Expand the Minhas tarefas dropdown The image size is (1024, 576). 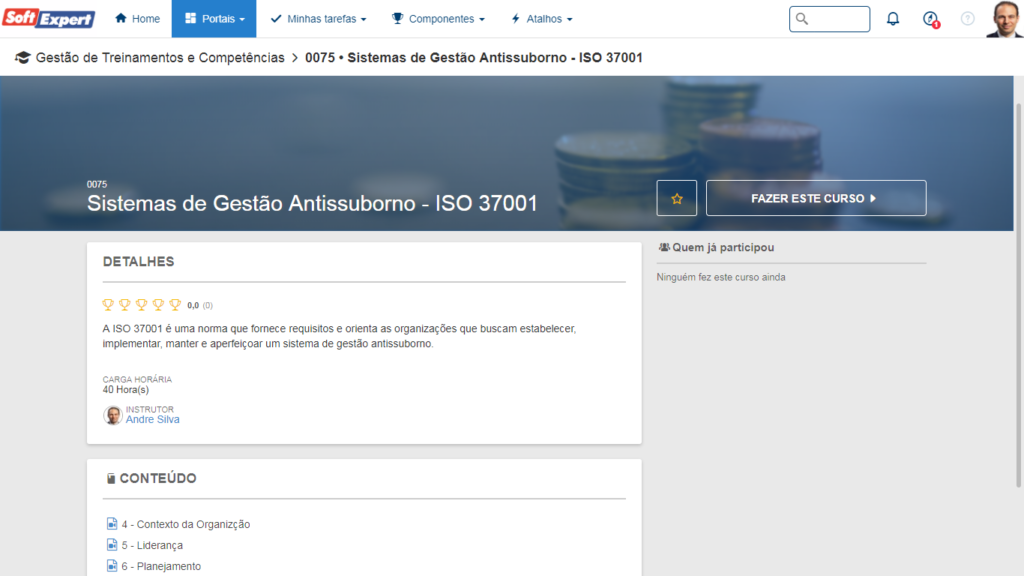click(318, 19)
